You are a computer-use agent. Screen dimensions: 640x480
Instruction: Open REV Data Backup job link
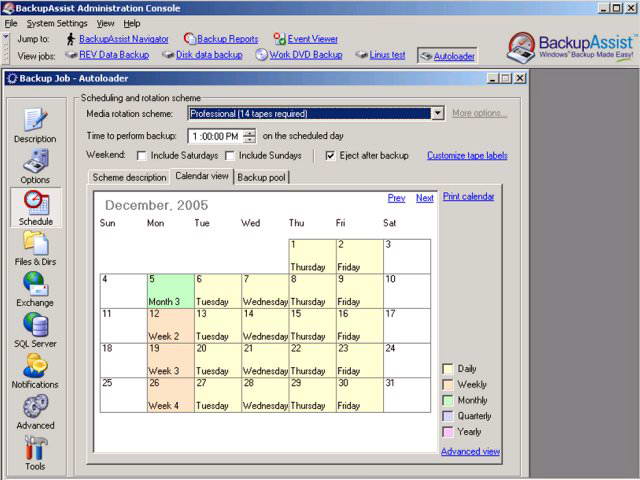tap(114, 55)
